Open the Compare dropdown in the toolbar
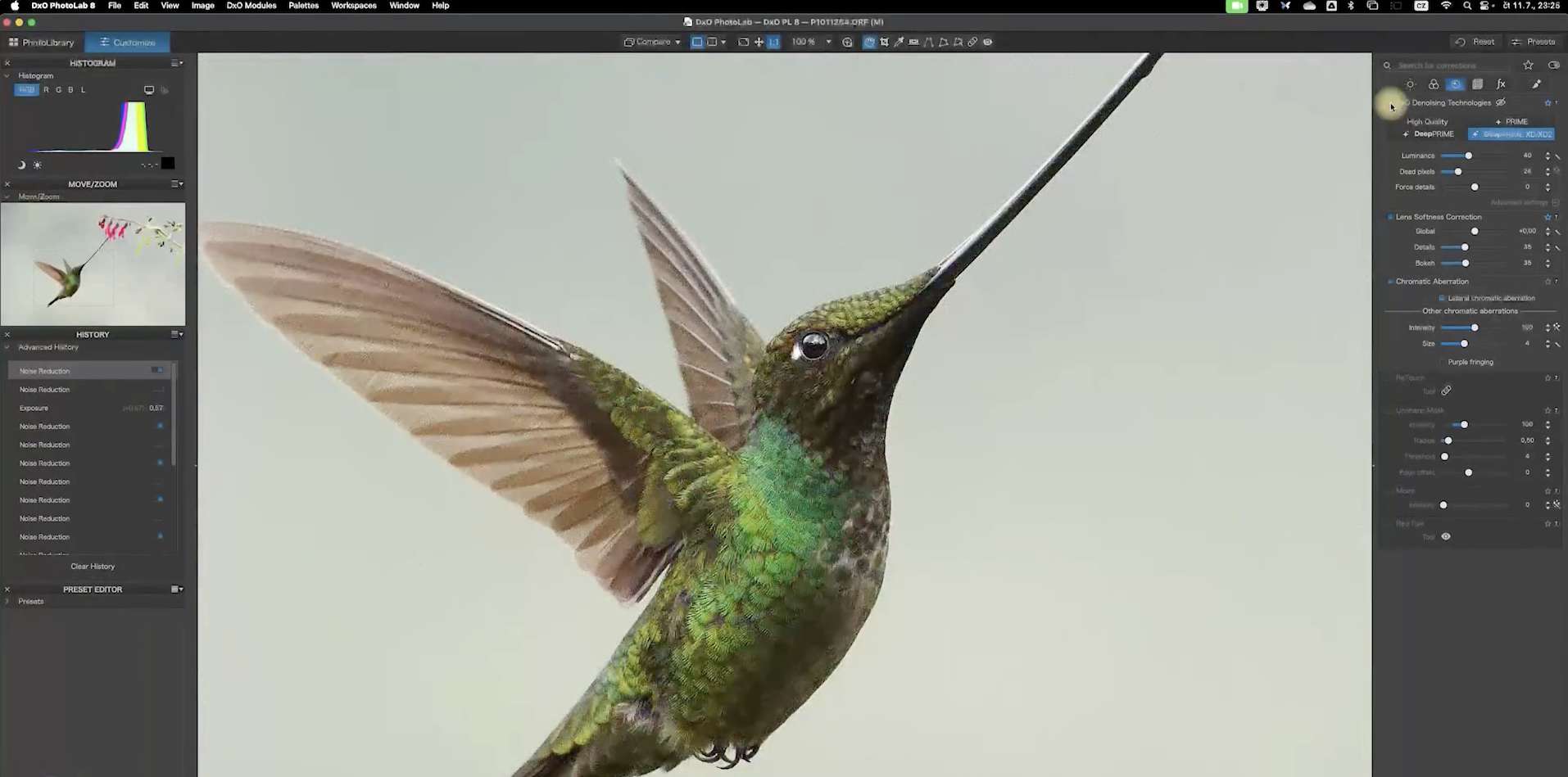 click(x=678, y=42)
